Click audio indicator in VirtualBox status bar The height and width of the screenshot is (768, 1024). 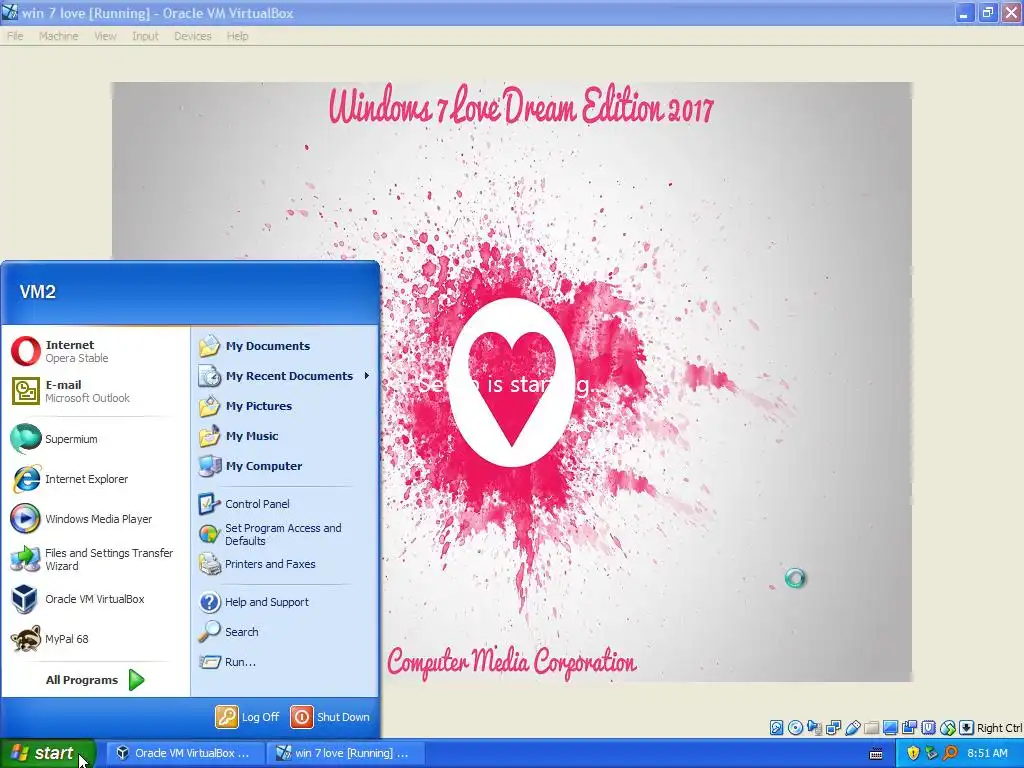pos(814,728)
